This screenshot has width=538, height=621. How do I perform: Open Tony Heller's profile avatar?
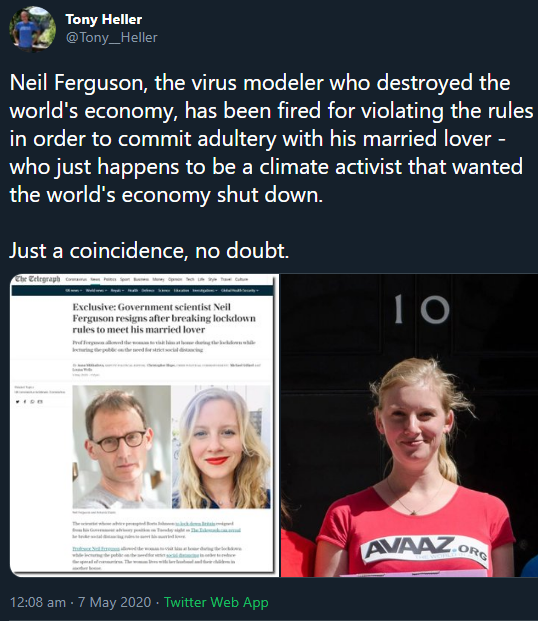pos(32,29)
